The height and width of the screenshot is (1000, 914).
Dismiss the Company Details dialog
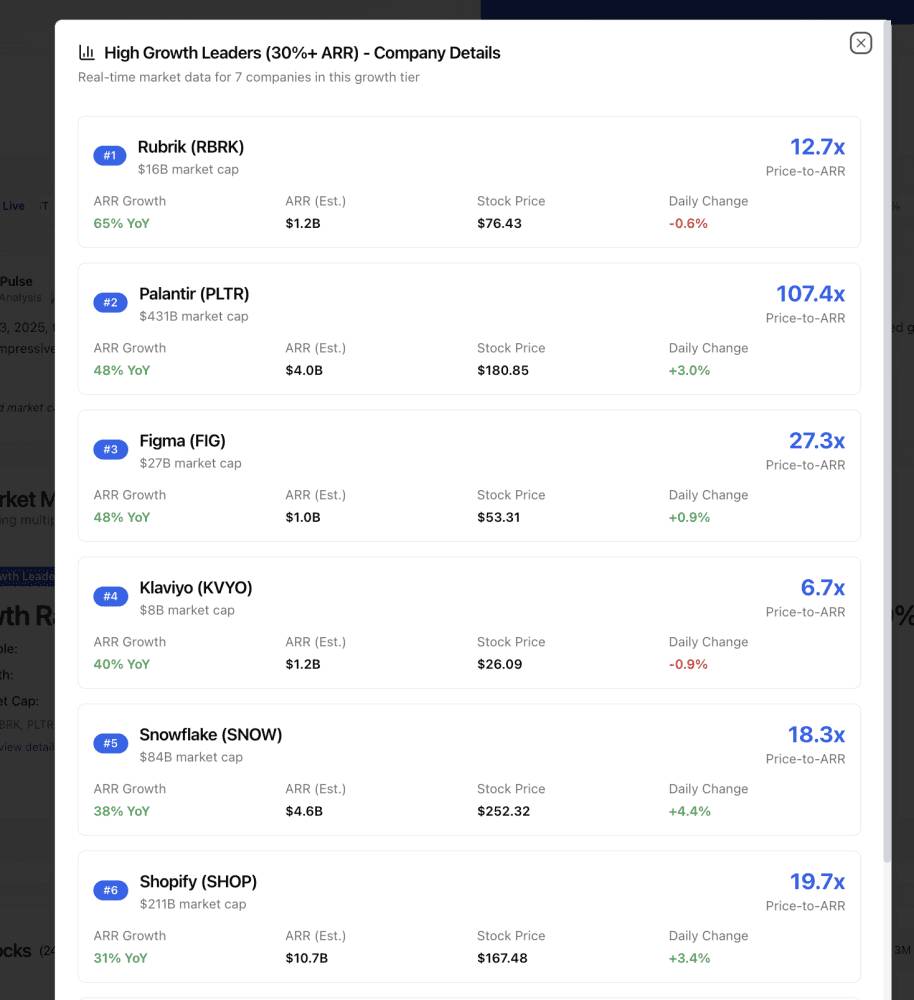click(x=860, y=43)
